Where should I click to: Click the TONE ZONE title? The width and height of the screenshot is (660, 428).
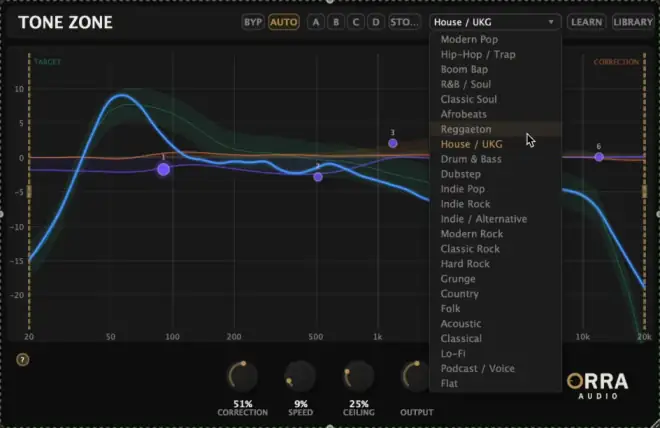[65, 22]
